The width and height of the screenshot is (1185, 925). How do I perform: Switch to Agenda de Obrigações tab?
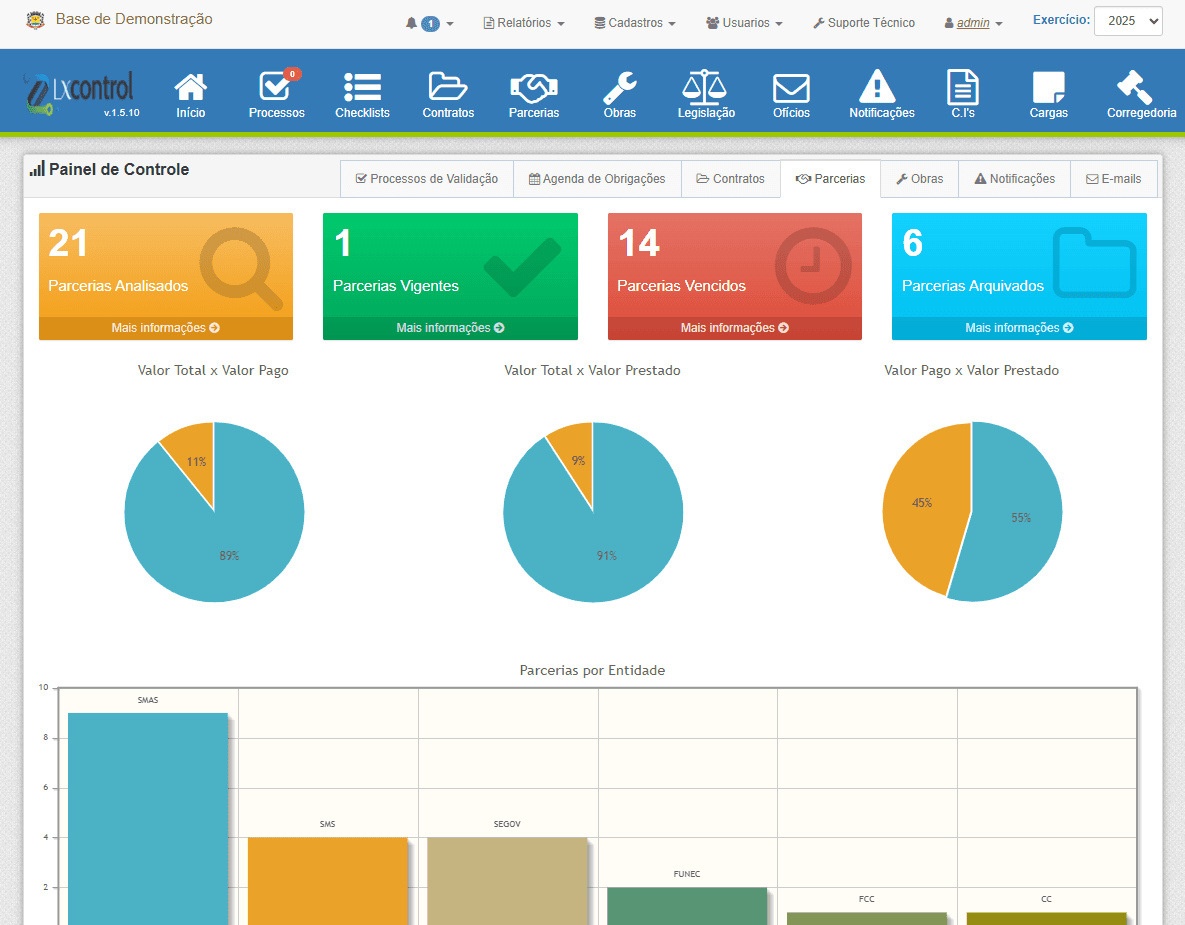(x=597, y=179)
